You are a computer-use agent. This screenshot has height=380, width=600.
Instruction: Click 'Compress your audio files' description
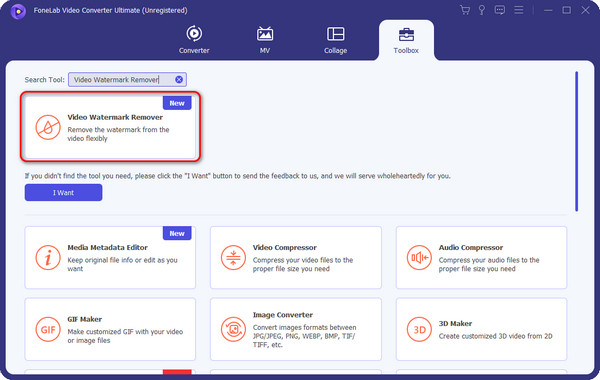point(489,264)
